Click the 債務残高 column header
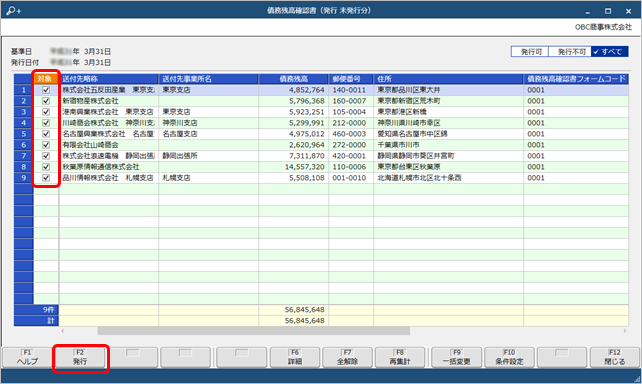Screen dimensions: 642x384 [294, 79]
